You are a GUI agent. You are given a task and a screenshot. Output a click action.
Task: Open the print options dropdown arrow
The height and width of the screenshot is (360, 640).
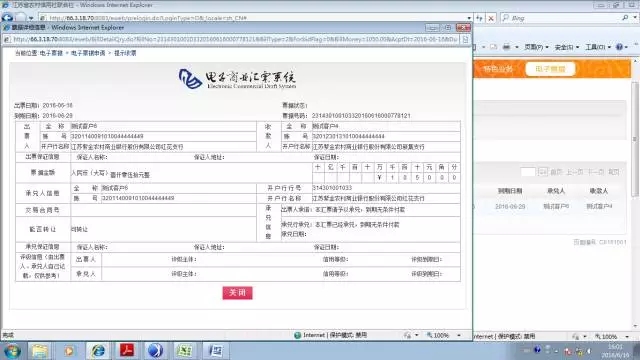pyautogui.click(x=517, y=47)
